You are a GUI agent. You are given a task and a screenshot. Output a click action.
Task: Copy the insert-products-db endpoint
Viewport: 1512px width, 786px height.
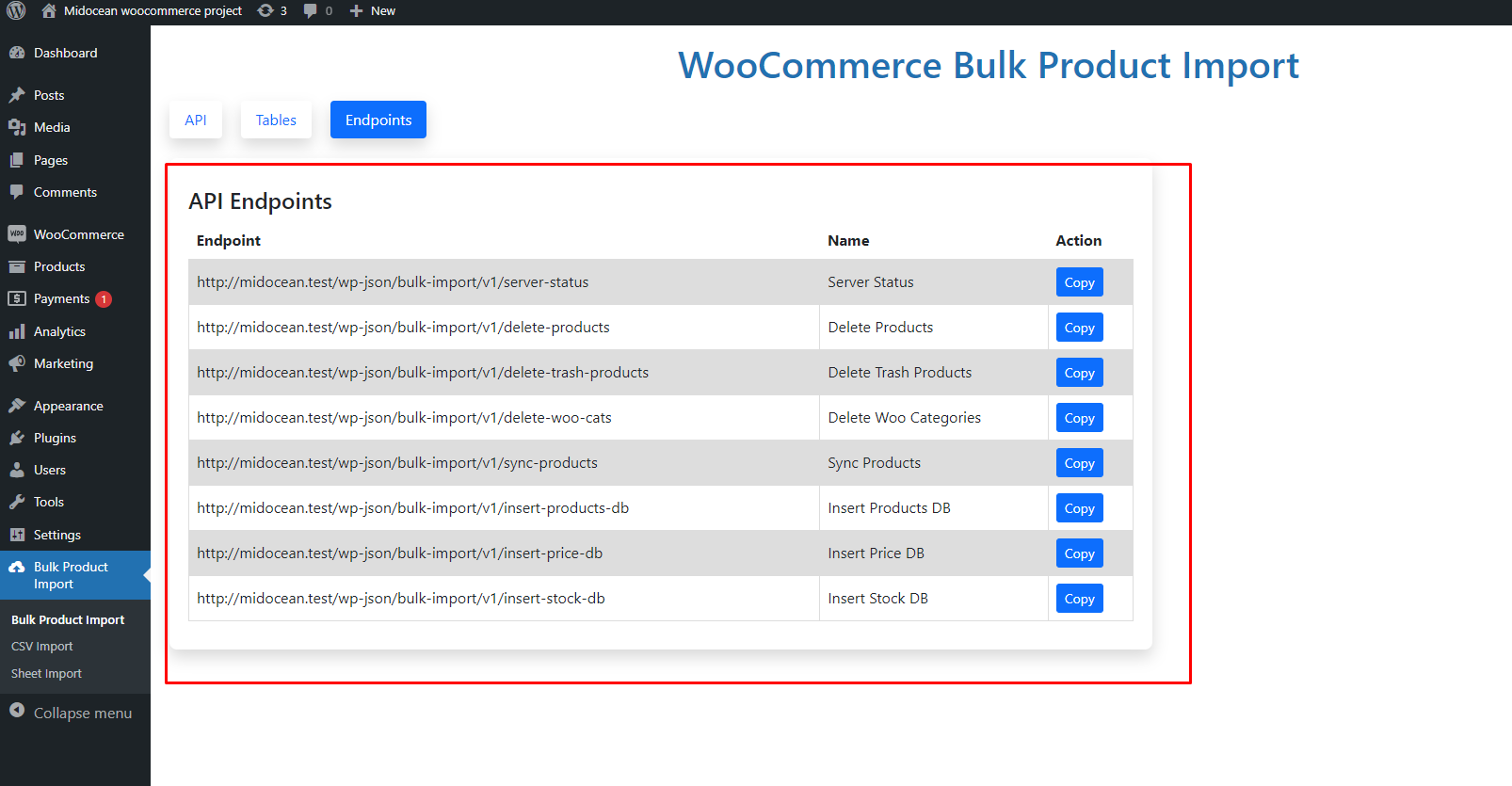pos(1080,508)
